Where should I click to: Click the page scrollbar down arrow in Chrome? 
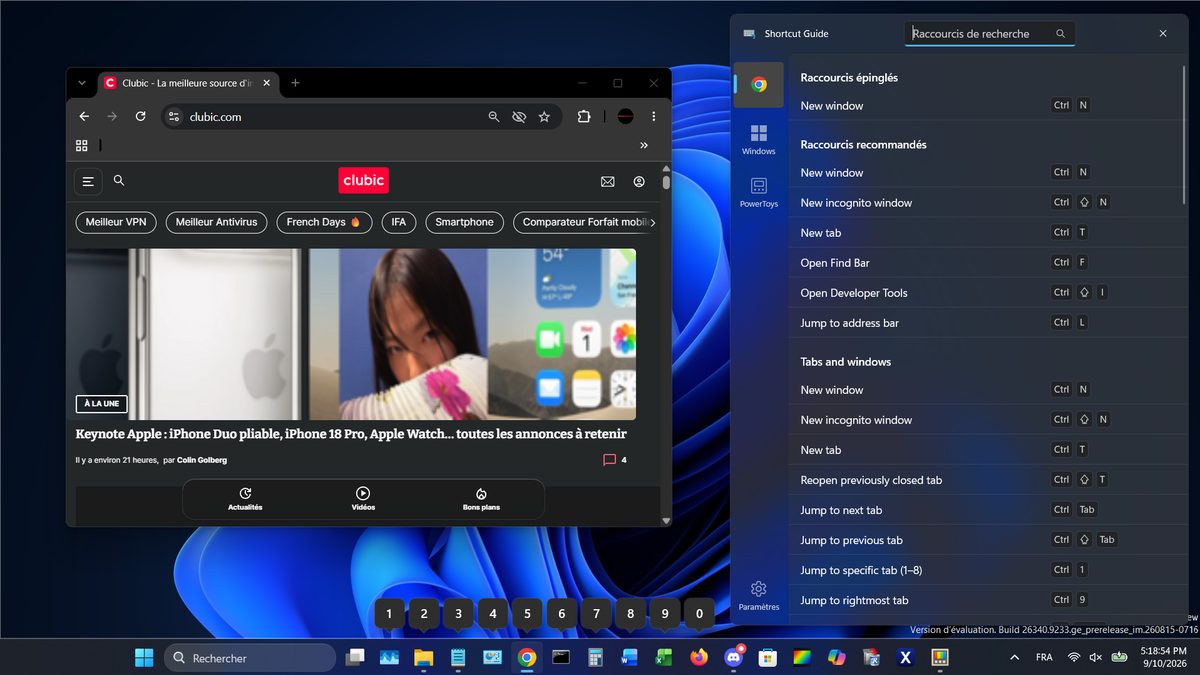[666, 521]
